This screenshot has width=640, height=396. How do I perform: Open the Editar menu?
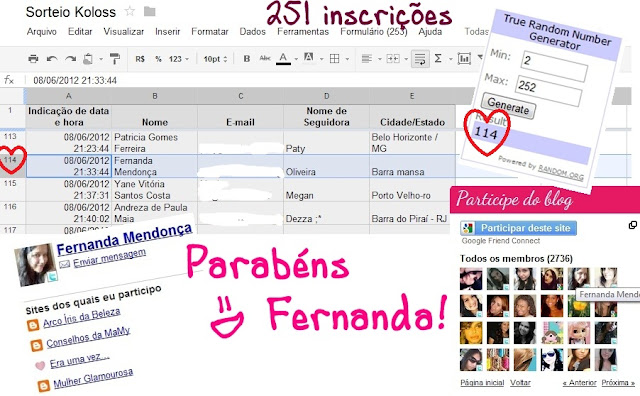(80, 31)
